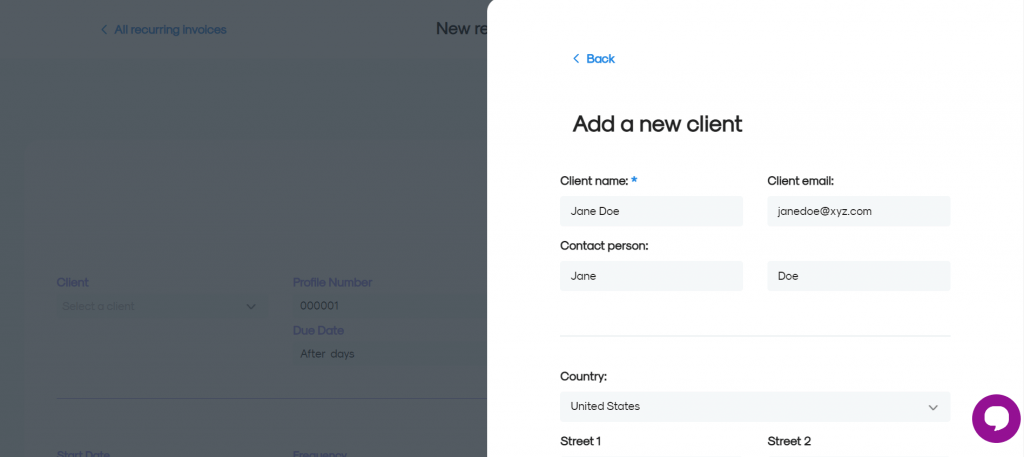Image resolution: width=1024 pixels, height=457 pixels.
Task: Click the 'Add a new client' heading
Action: [657, 123]
